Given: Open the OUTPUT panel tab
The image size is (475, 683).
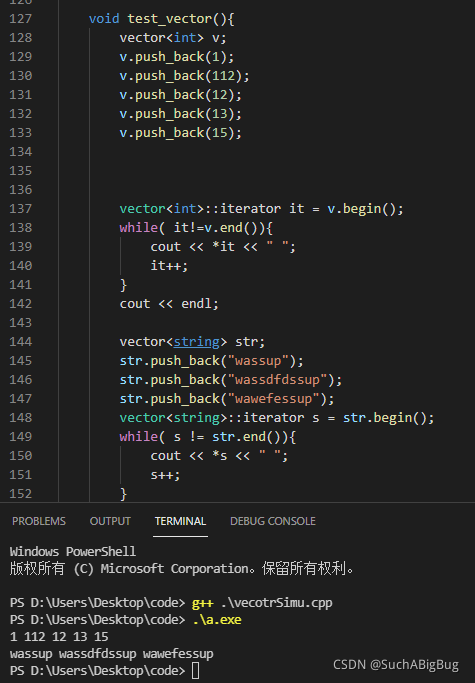Looking at the screenshot, I should (110, 521).
